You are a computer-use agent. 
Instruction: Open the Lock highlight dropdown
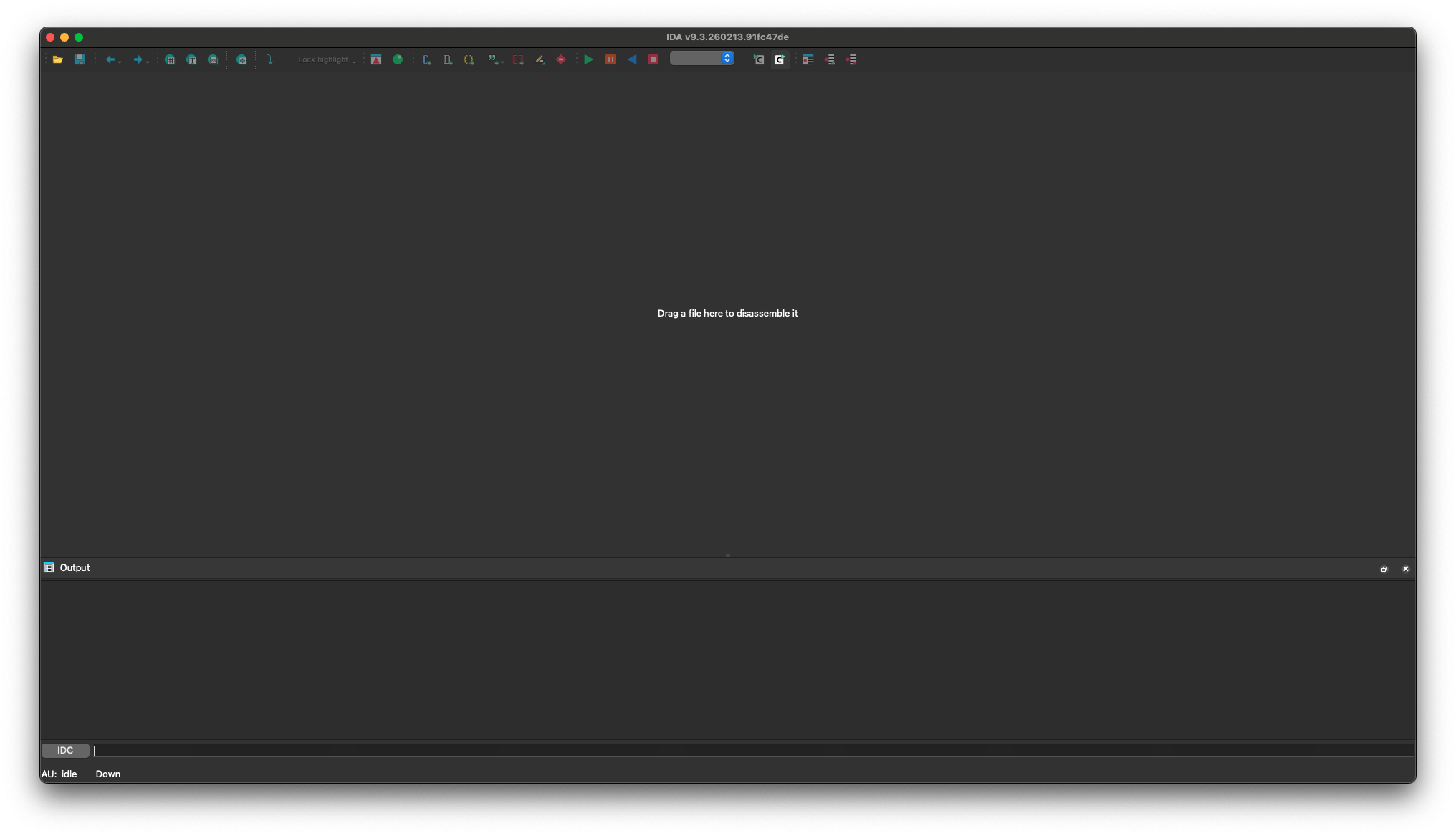pyautogui.click(x=326, y=59)
